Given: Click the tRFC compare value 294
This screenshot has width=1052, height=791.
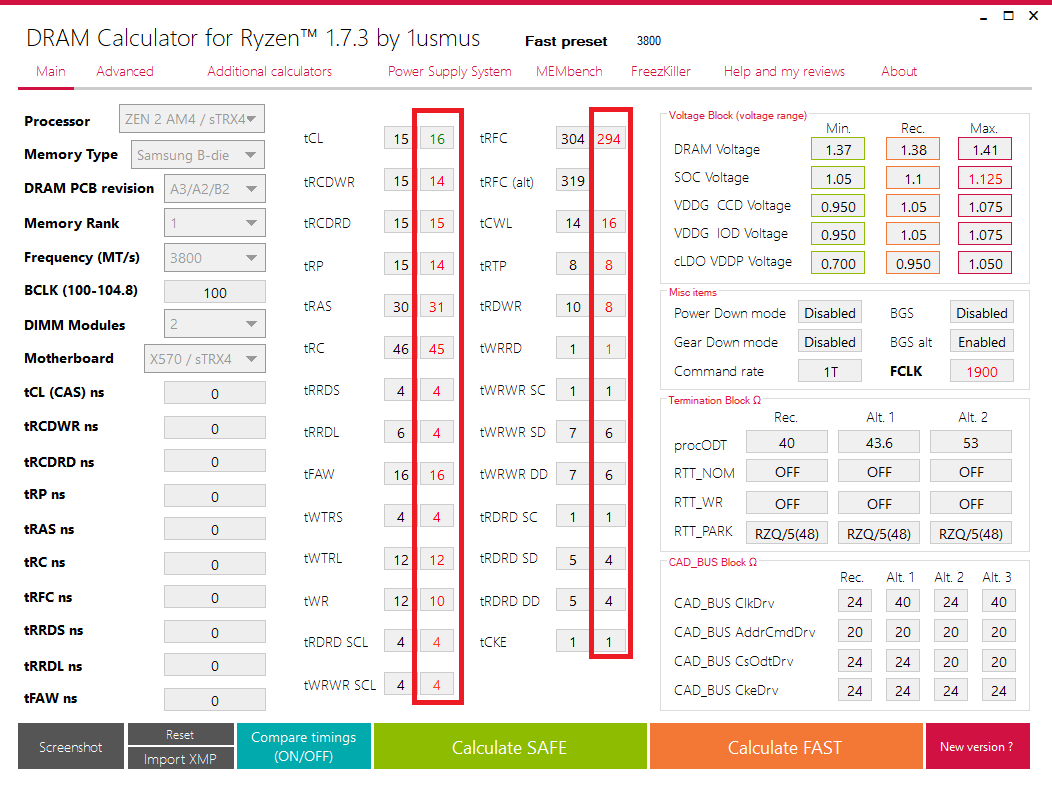Looking at the screenshot, I should (x=609, y=138).
